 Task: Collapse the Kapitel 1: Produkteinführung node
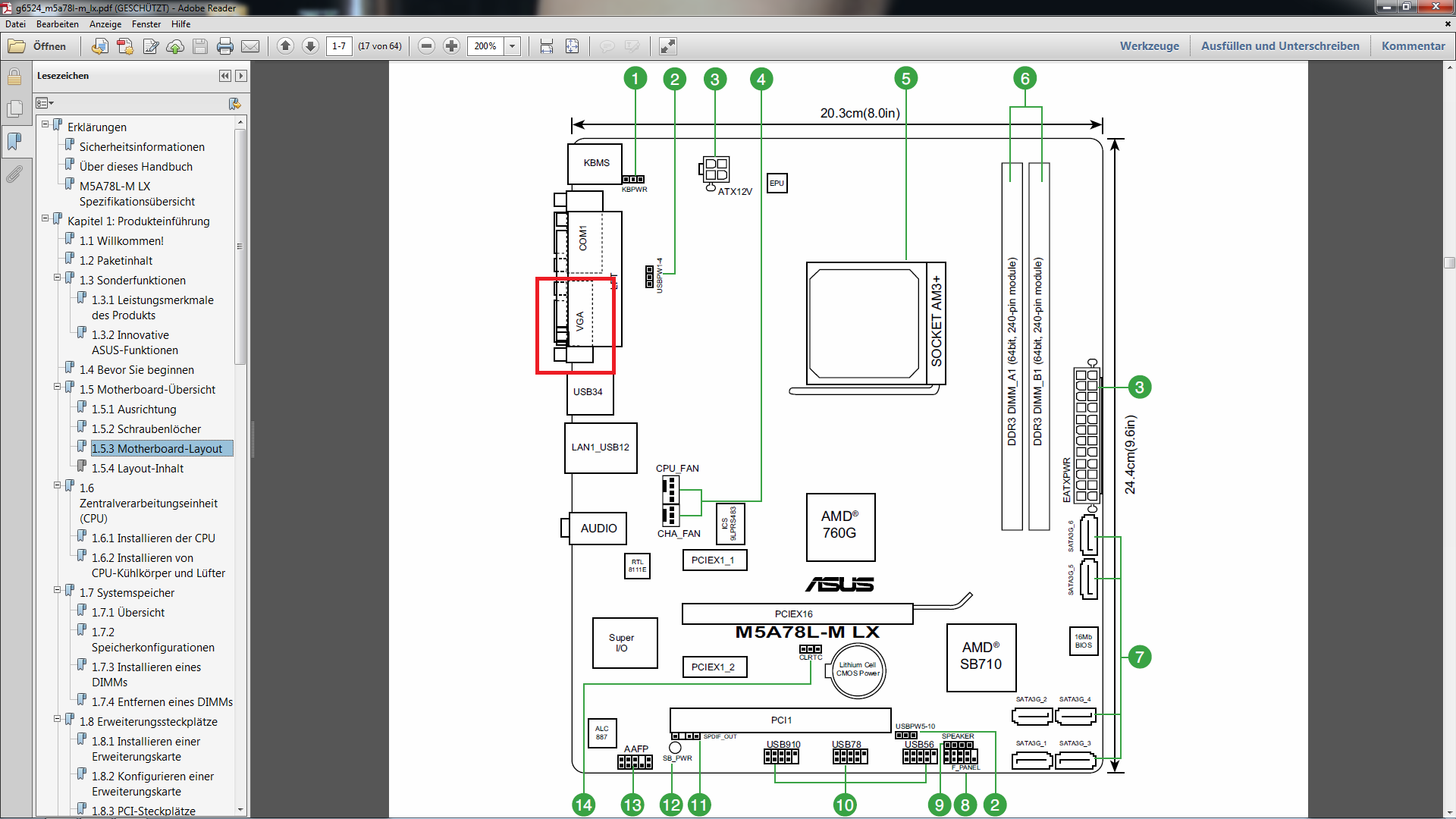point(45,218)
